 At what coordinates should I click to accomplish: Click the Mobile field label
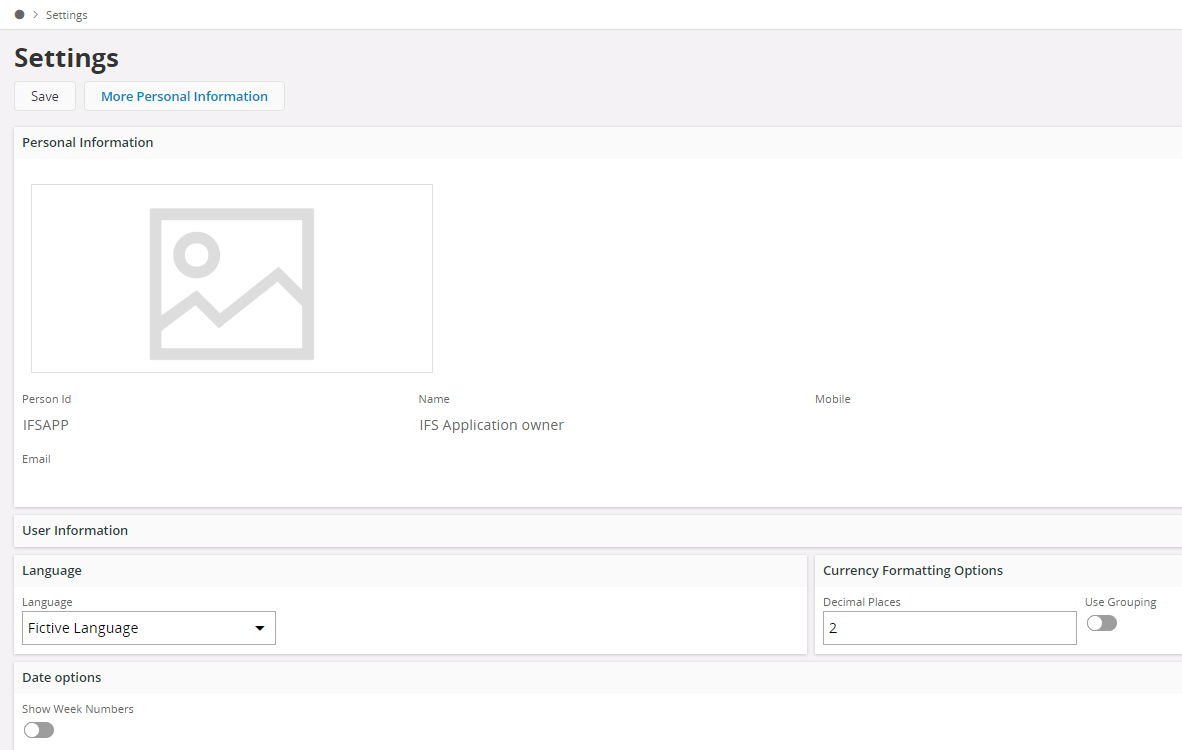[x=832, y=399]
